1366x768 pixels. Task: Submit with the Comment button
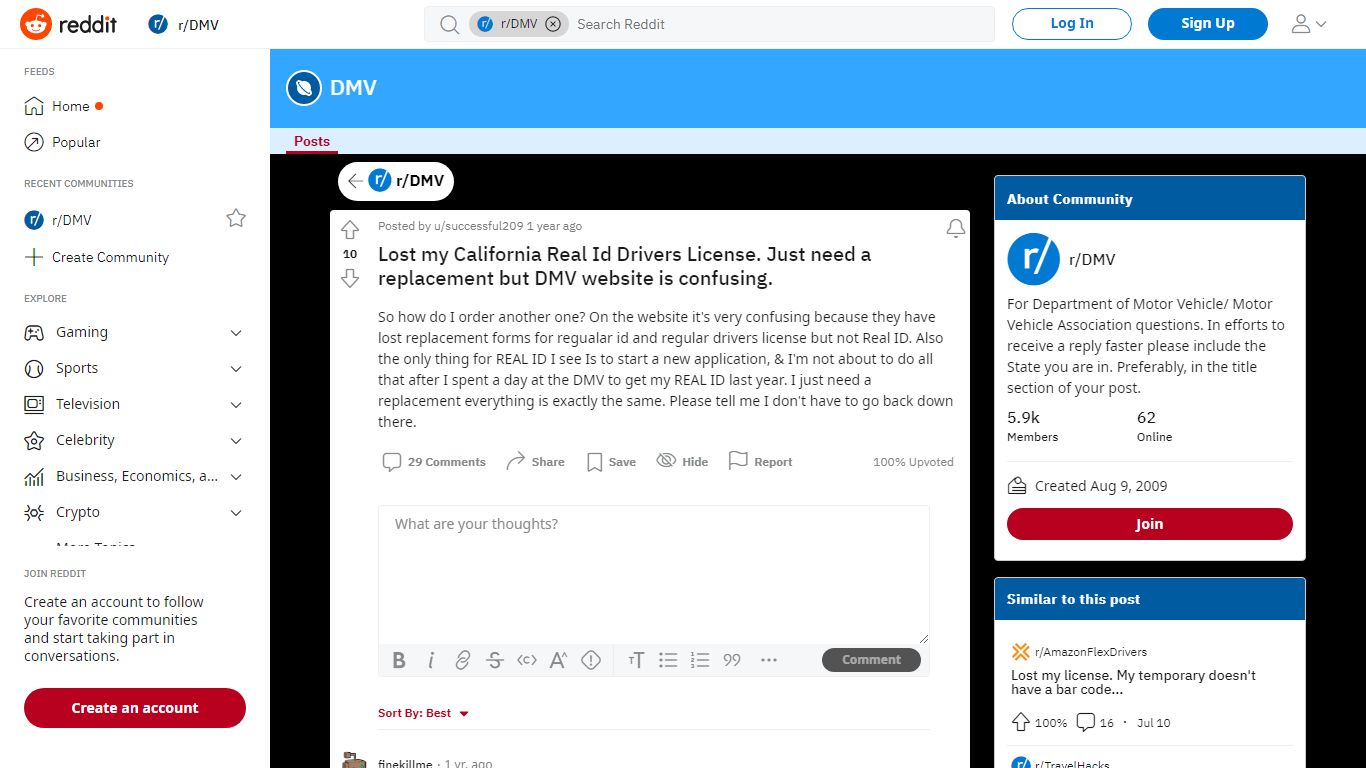[871, 660]
